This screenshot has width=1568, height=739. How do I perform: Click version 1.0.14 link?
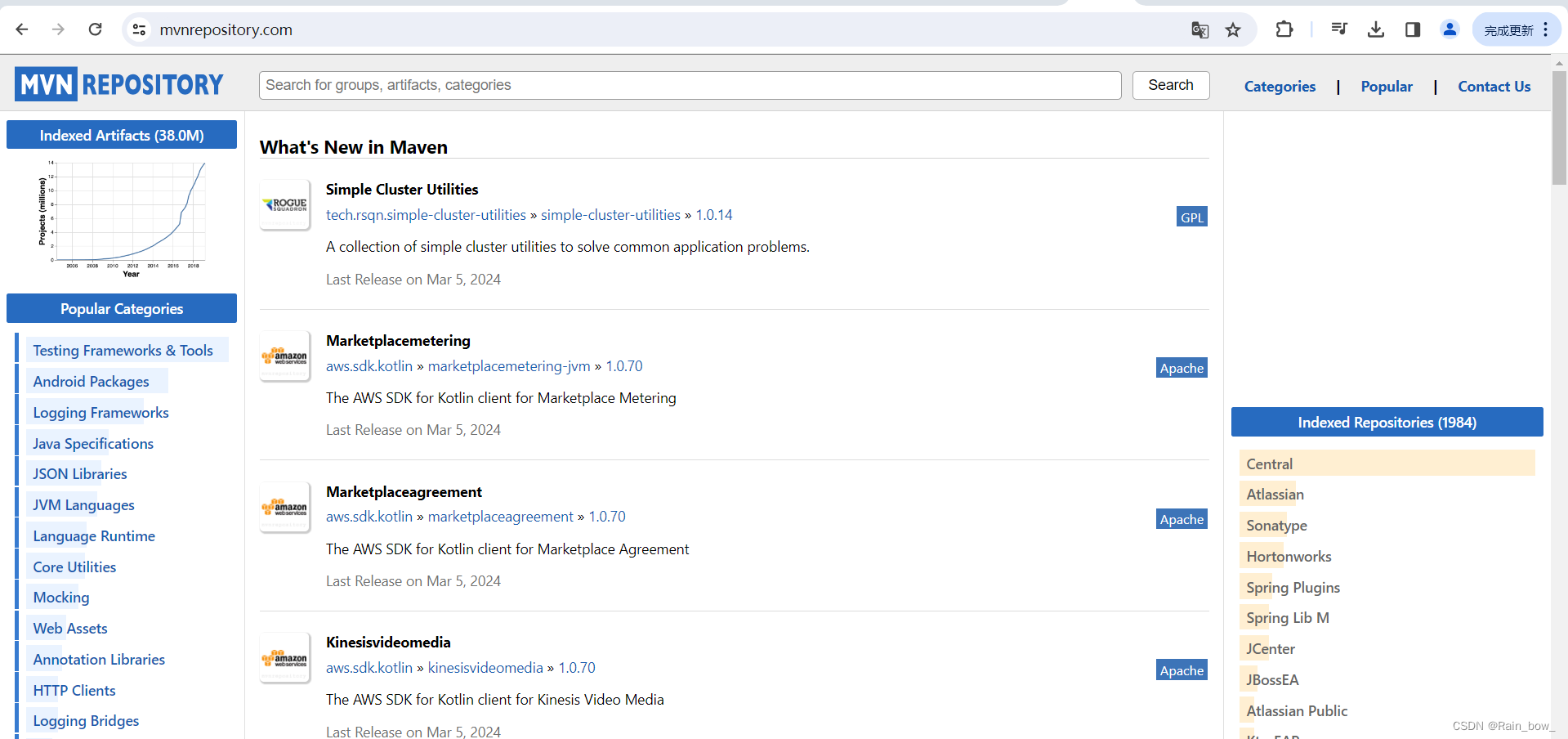pyautogui.click(x=714, y=215)
